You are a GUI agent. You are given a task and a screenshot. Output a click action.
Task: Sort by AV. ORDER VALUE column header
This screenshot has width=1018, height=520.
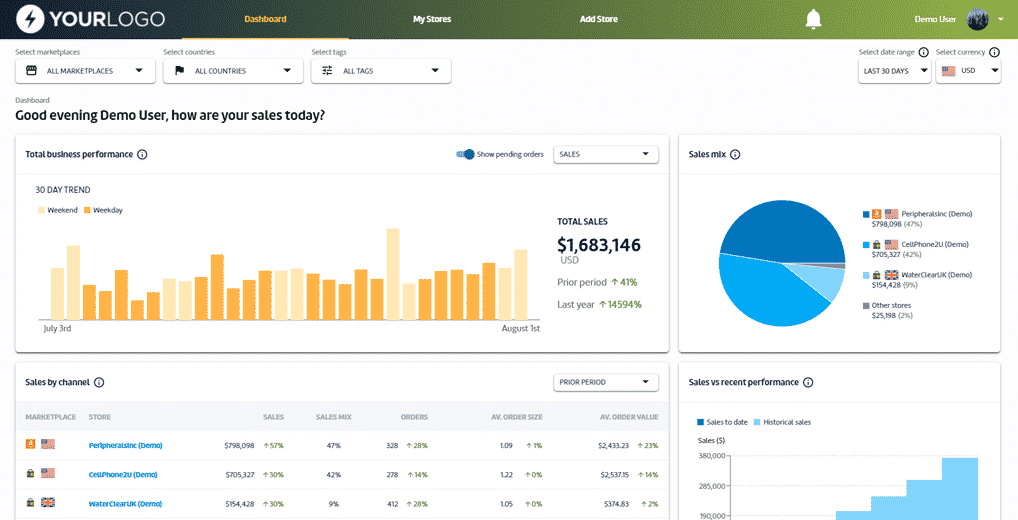point(629,417)
